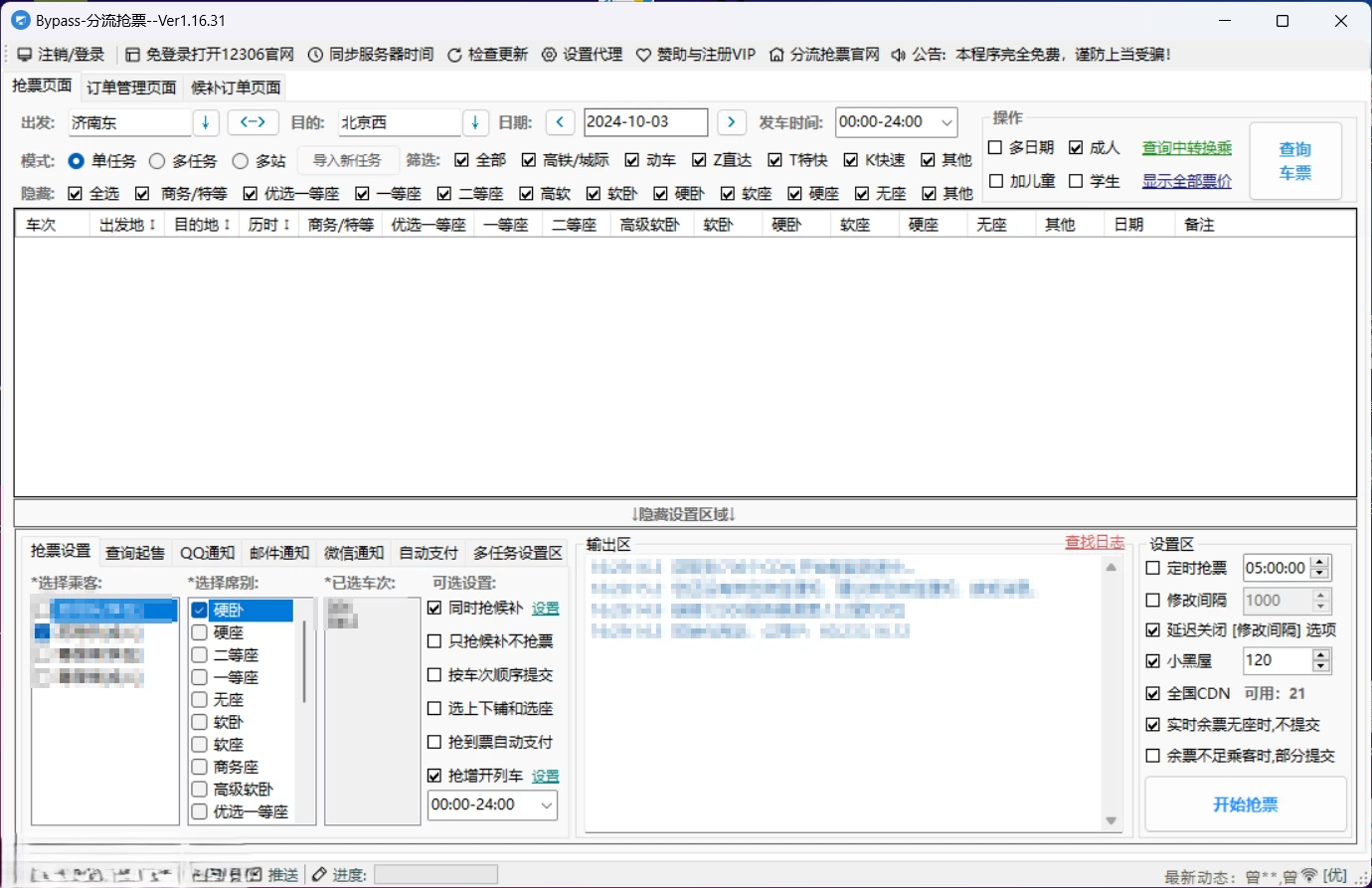
Task: Switch to 订单管理页面 tab
Action: click(131, 88)
